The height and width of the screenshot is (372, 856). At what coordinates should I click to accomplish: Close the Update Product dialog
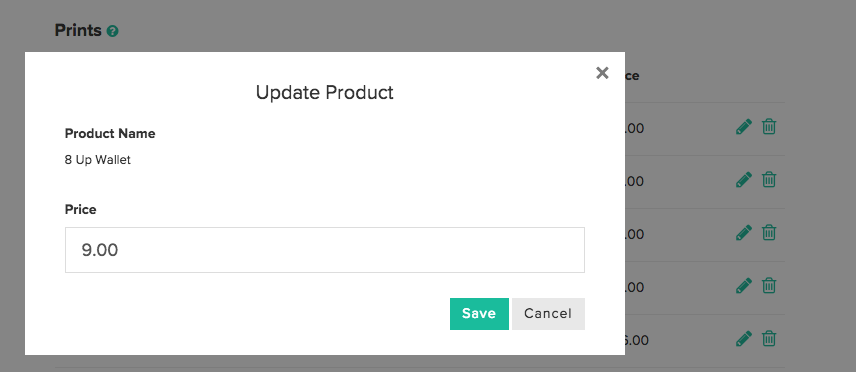coord(602,73)
